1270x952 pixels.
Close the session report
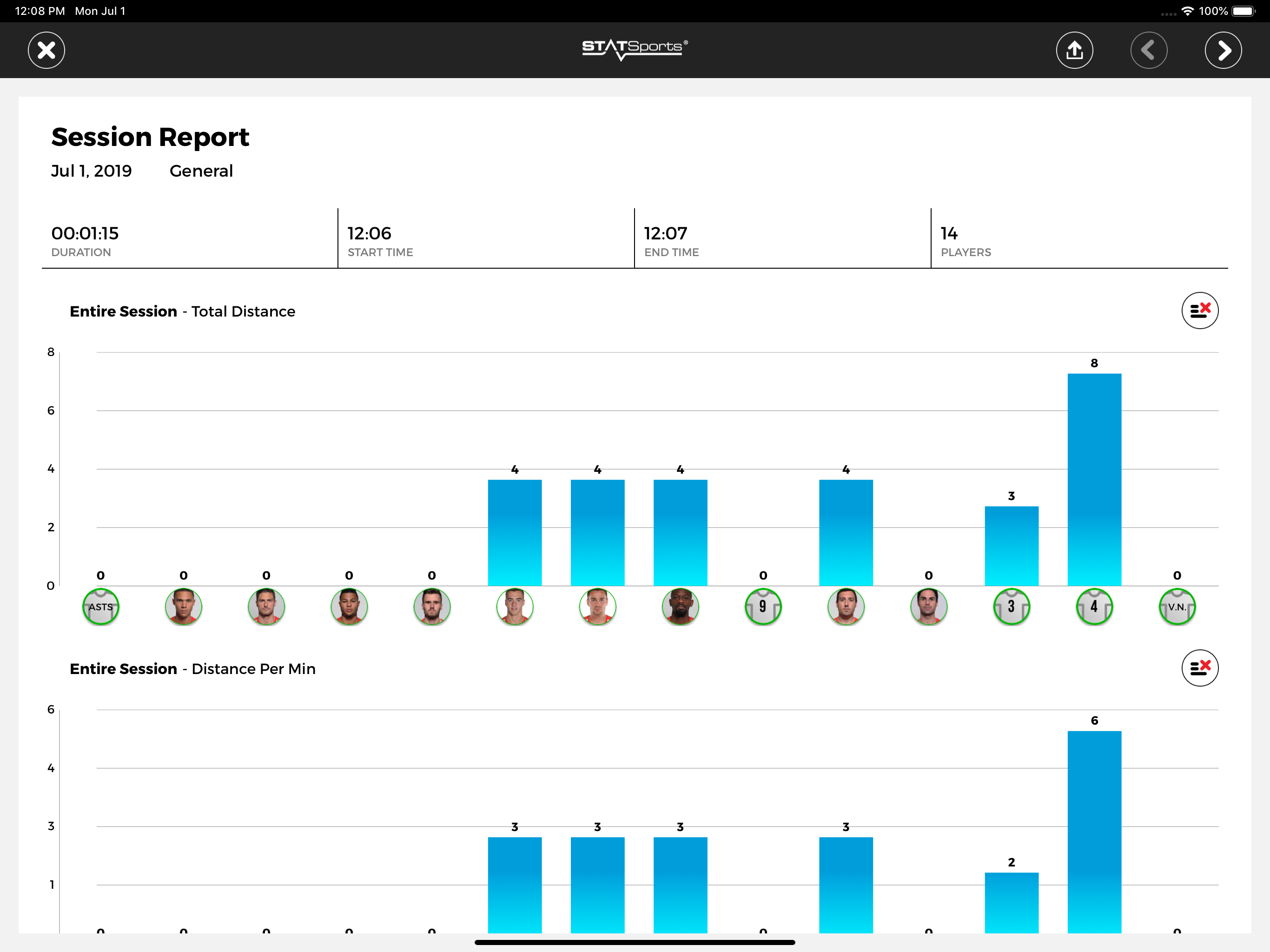(46, 51)
